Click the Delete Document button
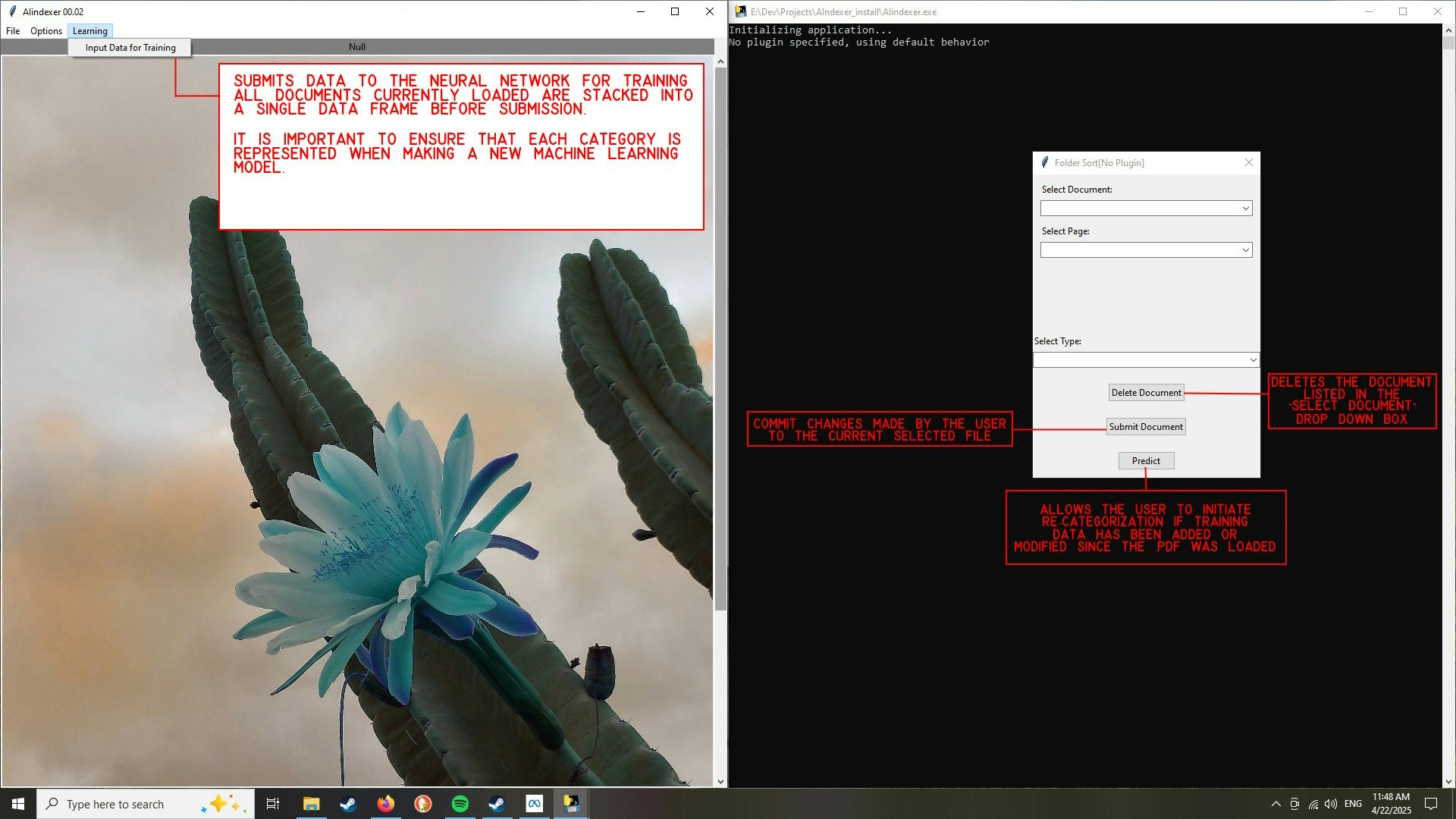Image resolution: width=1456 pixels, height=819 pixels. coord(1146,393)
